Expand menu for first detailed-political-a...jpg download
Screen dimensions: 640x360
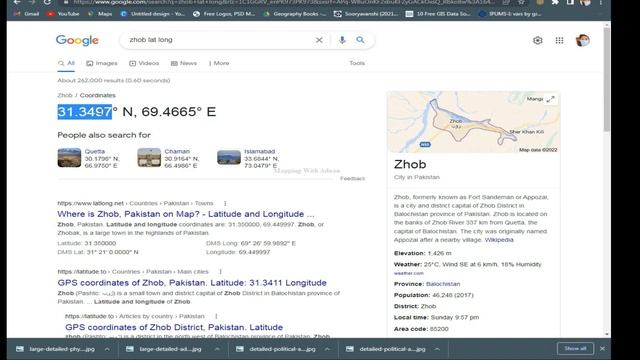pyautogui.click(x=327, y=349)
